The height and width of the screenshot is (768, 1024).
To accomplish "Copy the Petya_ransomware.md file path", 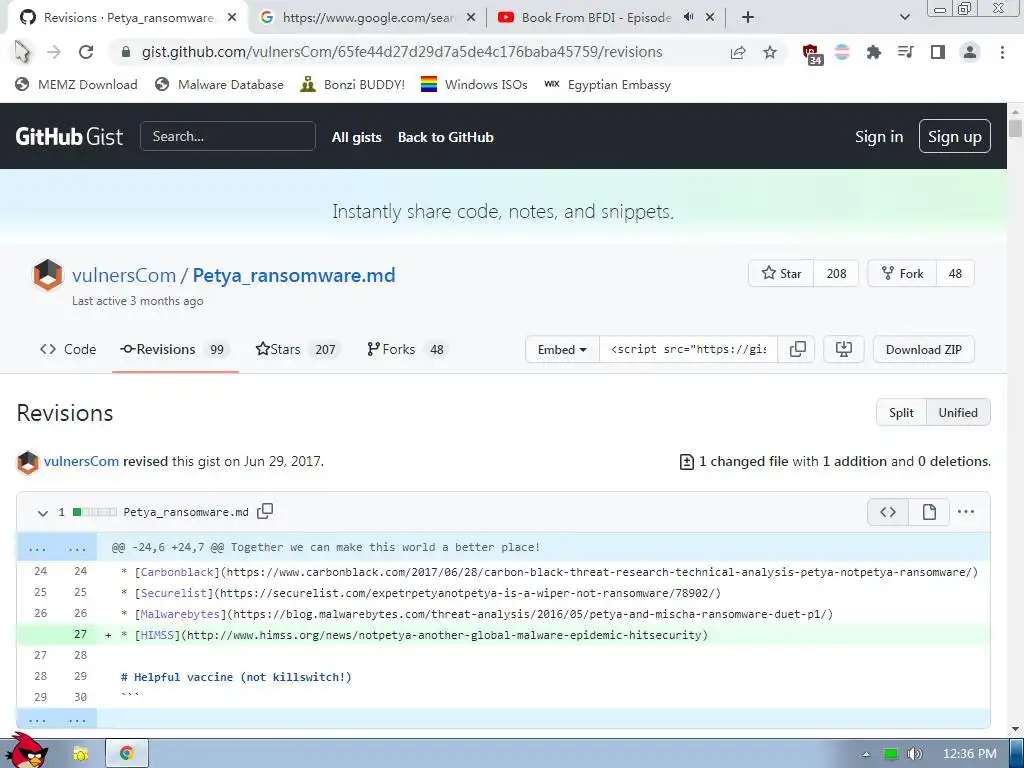I will tap(264, 511).
